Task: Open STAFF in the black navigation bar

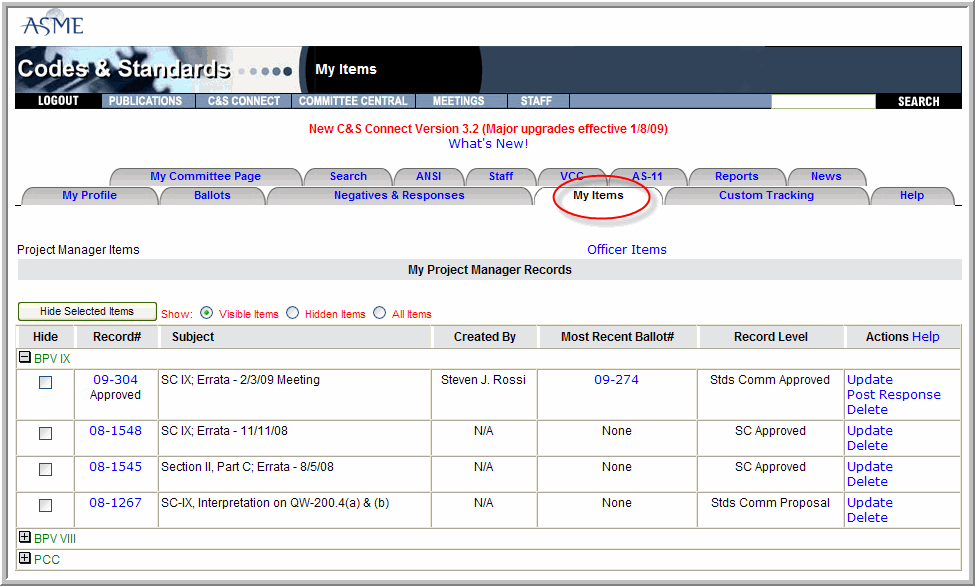Action: pos(536,101)
